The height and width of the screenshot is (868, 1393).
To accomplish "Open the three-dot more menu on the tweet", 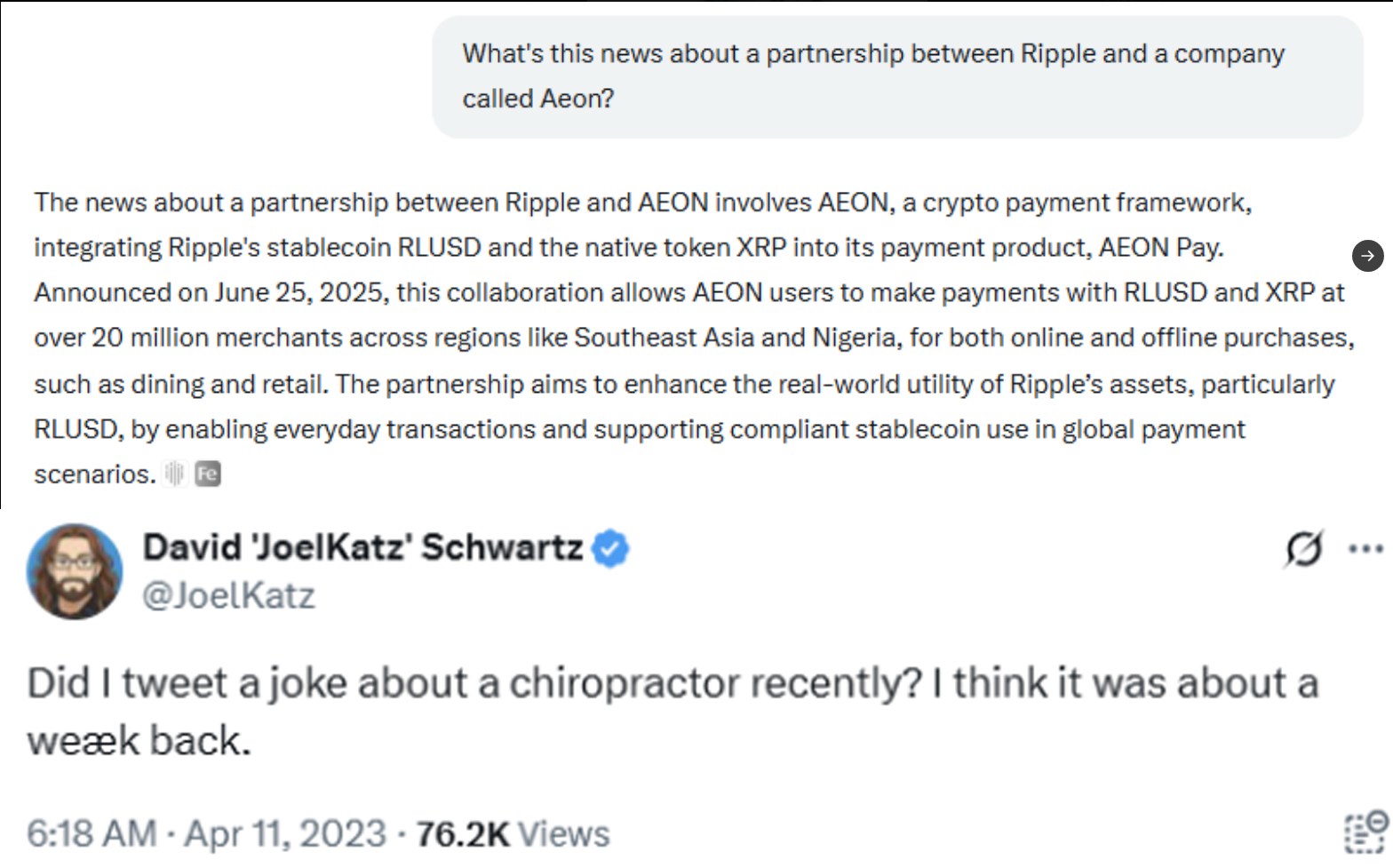I will tap(1365, 549).
